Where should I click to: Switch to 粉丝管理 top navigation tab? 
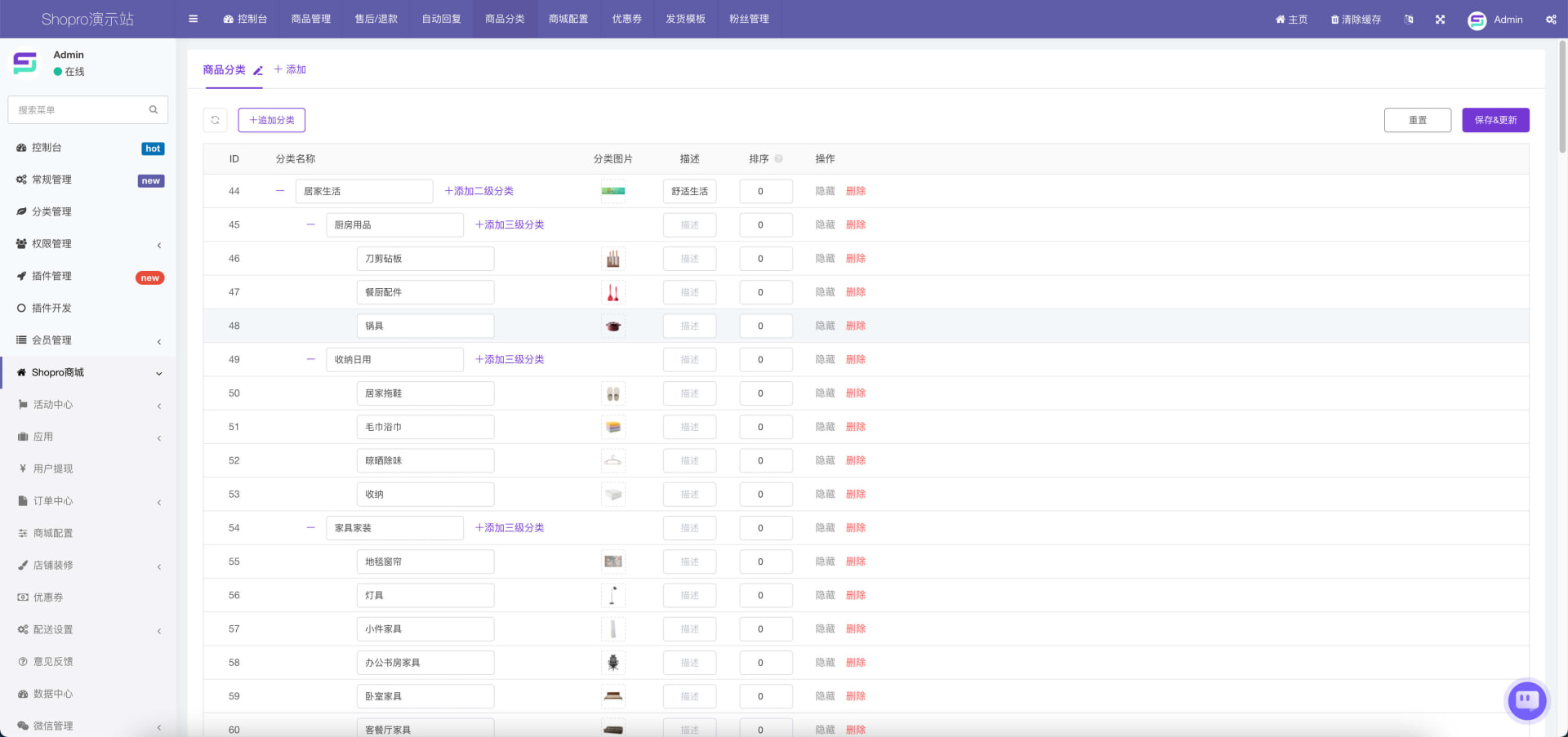coord(749,19)
